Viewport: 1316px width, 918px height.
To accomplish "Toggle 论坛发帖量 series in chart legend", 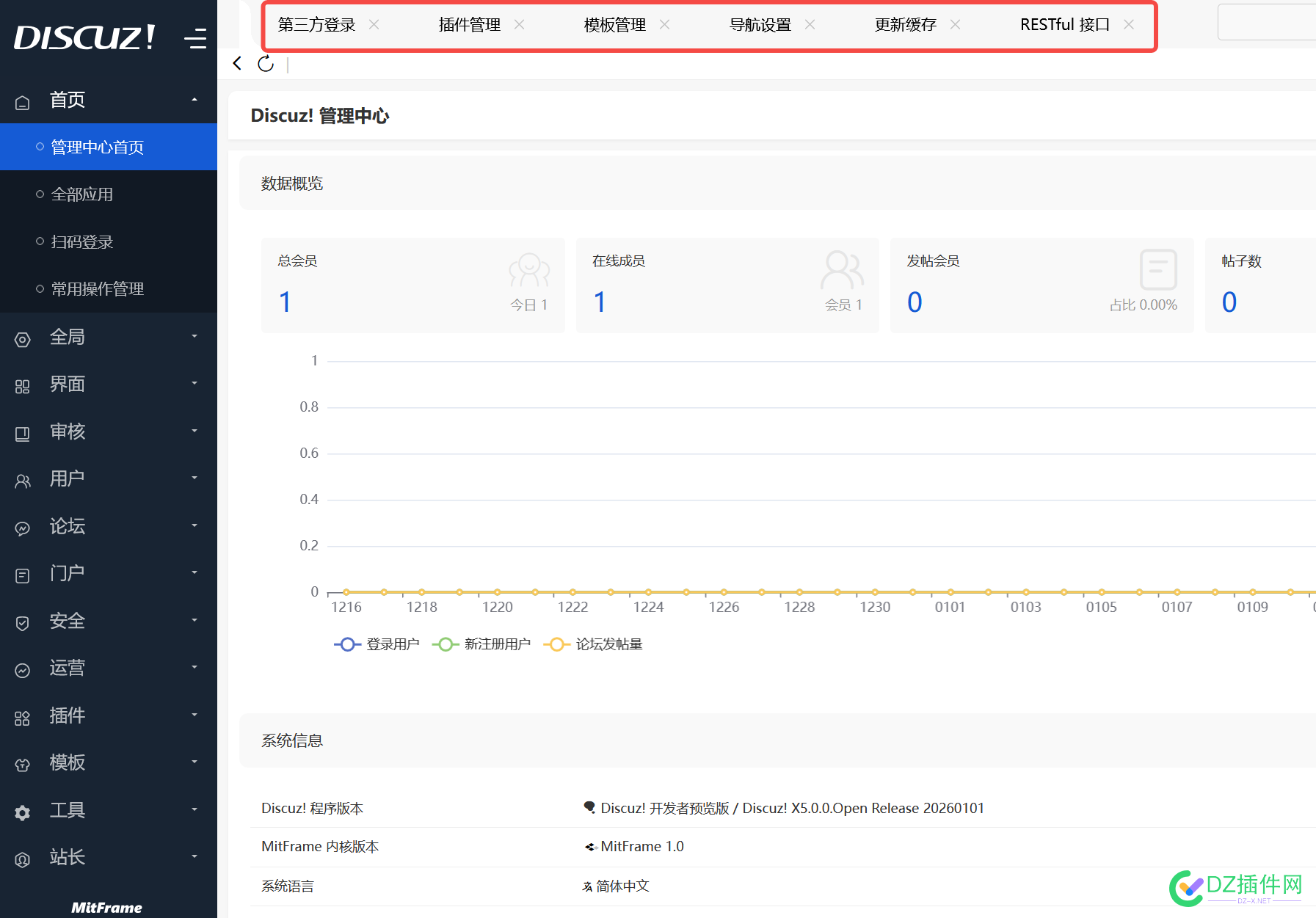I will [593, 644].
